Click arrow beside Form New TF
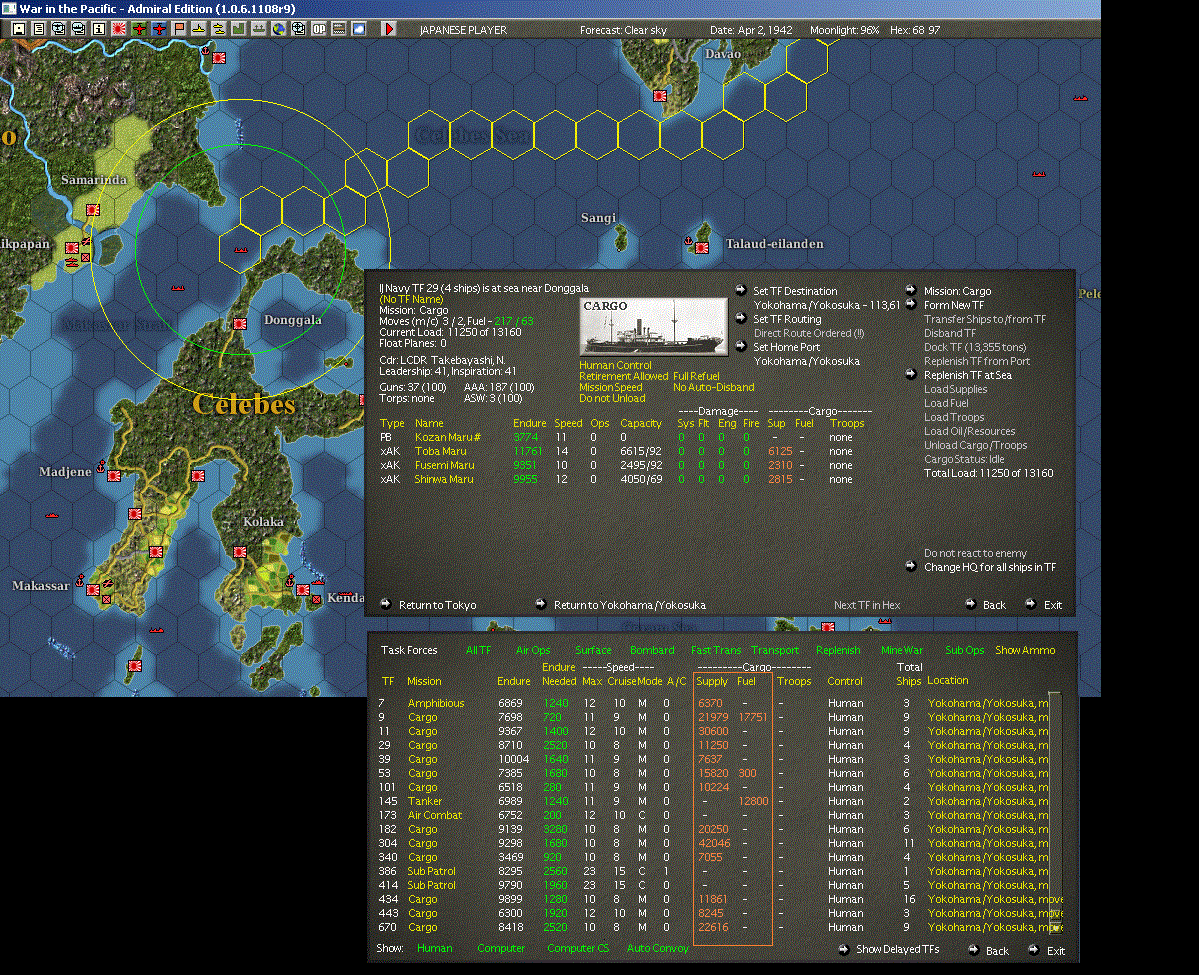The height and width of the screenshot is (975, 1199). click(x=911, y=304)
